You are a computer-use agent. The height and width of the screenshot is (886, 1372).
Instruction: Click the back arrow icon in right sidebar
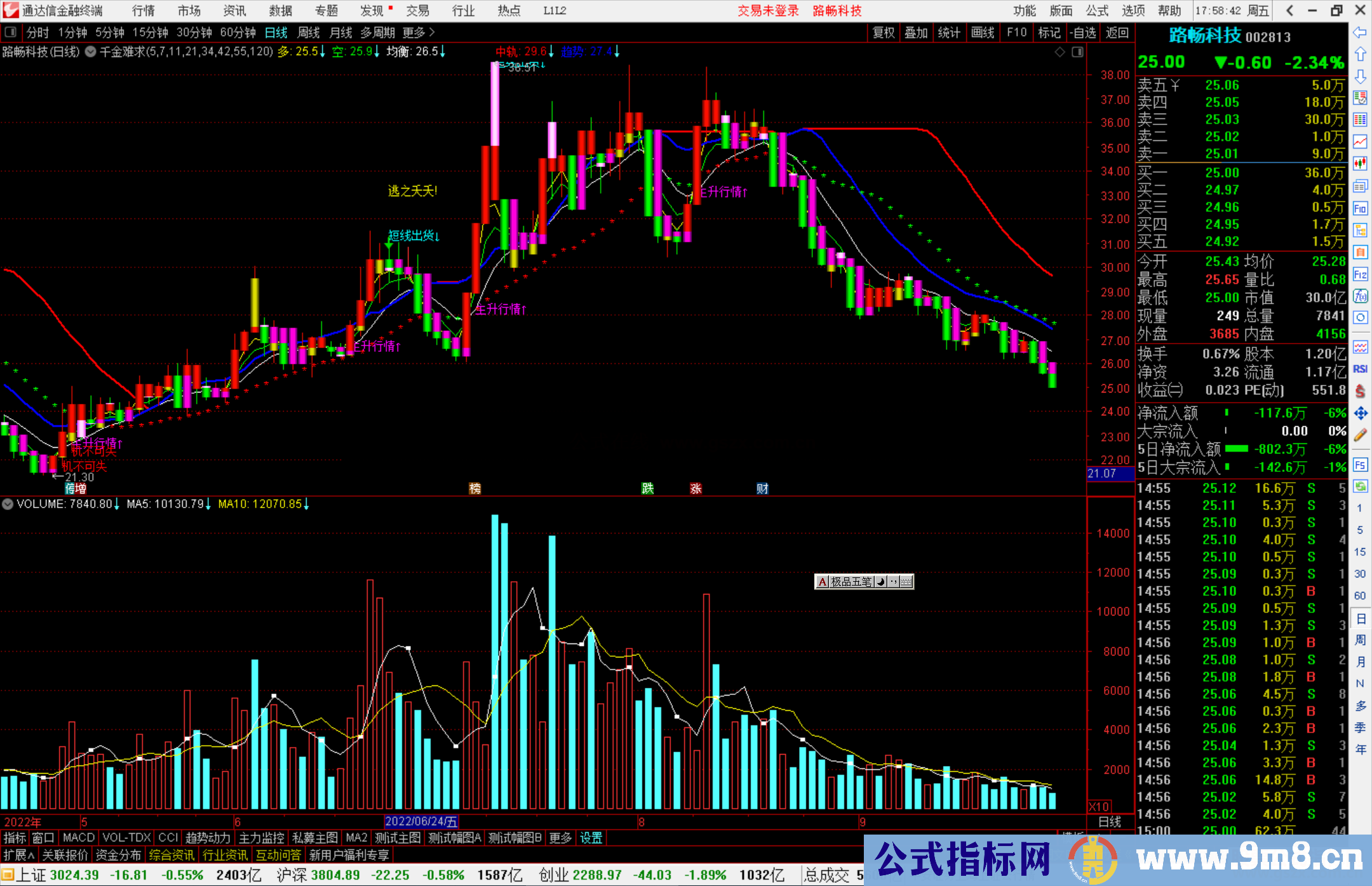tap(1360, 32)
